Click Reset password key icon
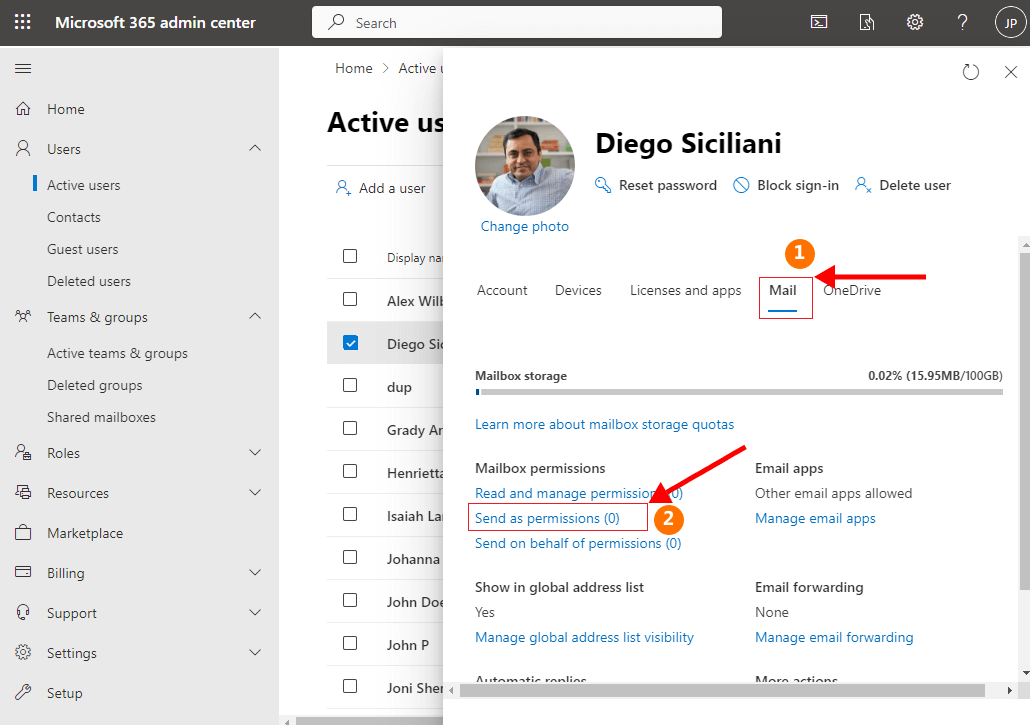The width and height of the screenshot is (1030, 725). coord(603,185)
